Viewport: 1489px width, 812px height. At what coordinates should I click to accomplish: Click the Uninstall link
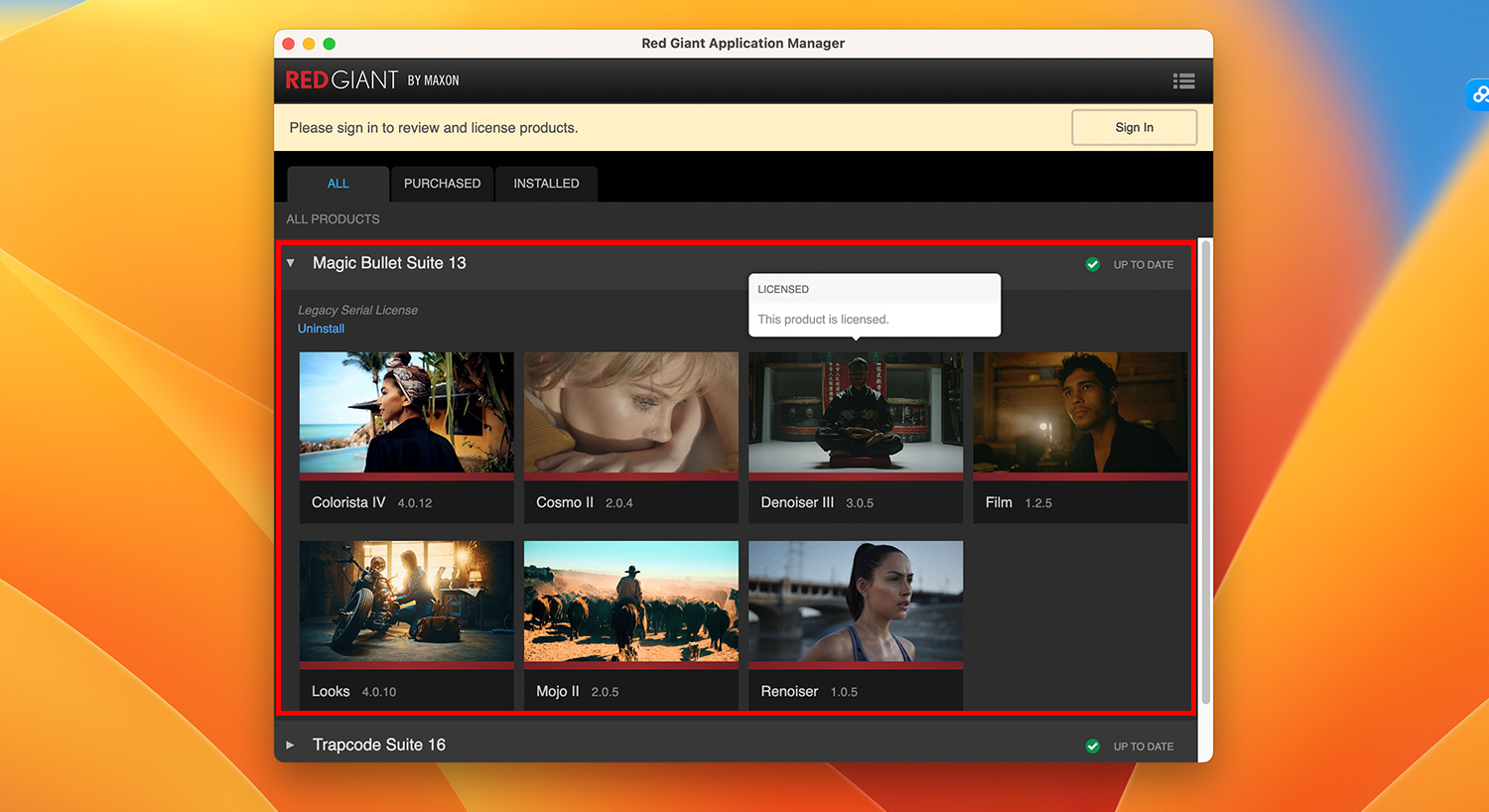(x=321, y=328)
